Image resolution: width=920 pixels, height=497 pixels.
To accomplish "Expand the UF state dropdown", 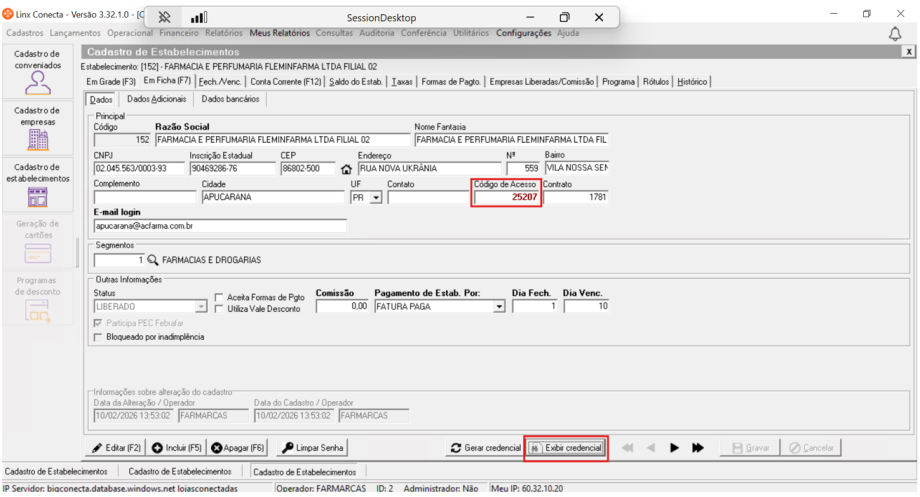I will 376,198.
